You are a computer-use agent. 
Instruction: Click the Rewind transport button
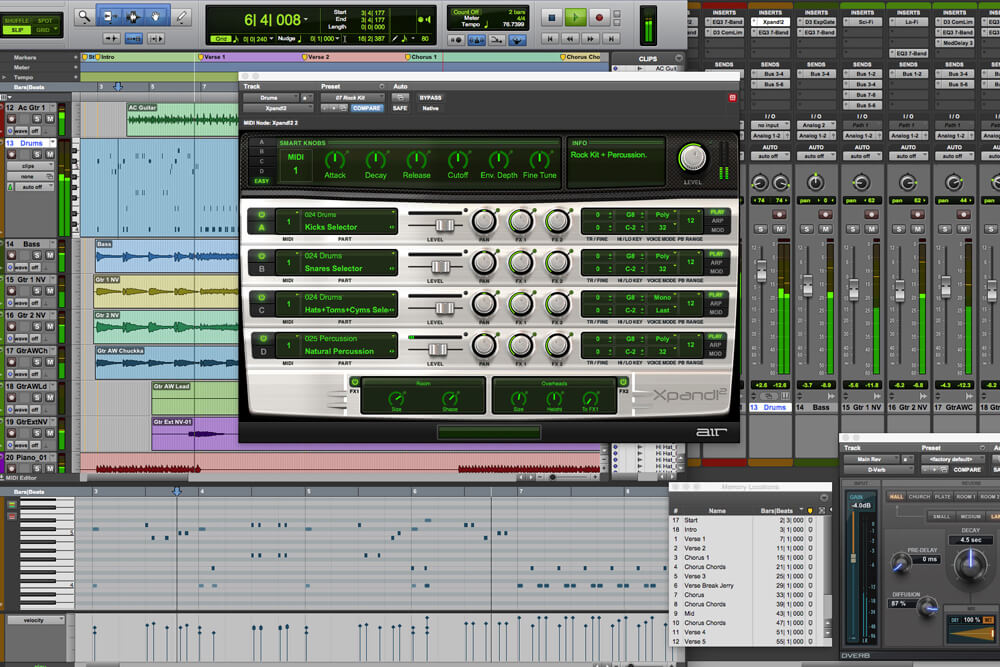click(570, 40)
